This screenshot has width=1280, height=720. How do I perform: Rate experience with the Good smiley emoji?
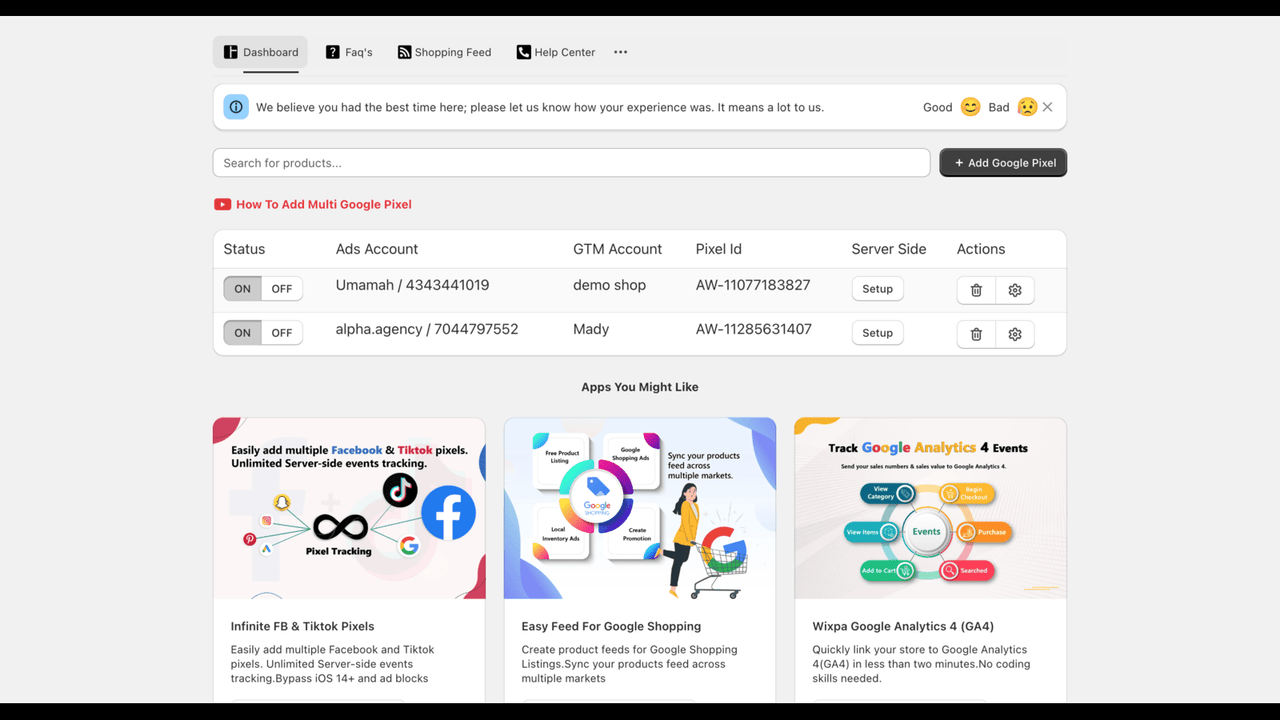970,107
